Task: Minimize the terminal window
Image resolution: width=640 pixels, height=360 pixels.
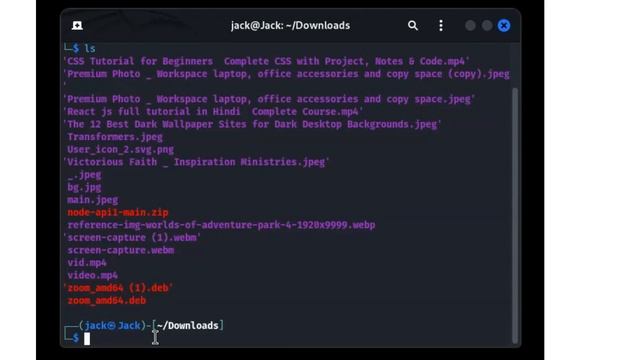Action: point(470,26)
